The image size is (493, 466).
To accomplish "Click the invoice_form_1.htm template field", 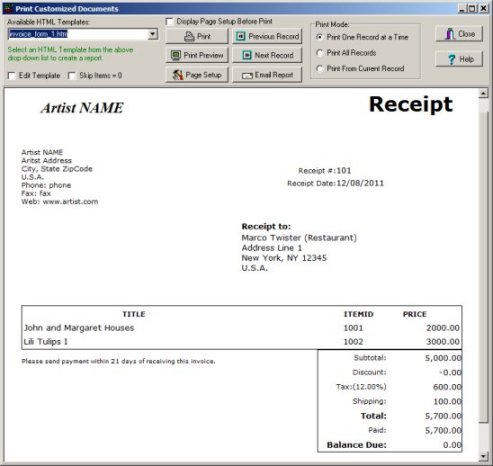I will click(78, 34).
